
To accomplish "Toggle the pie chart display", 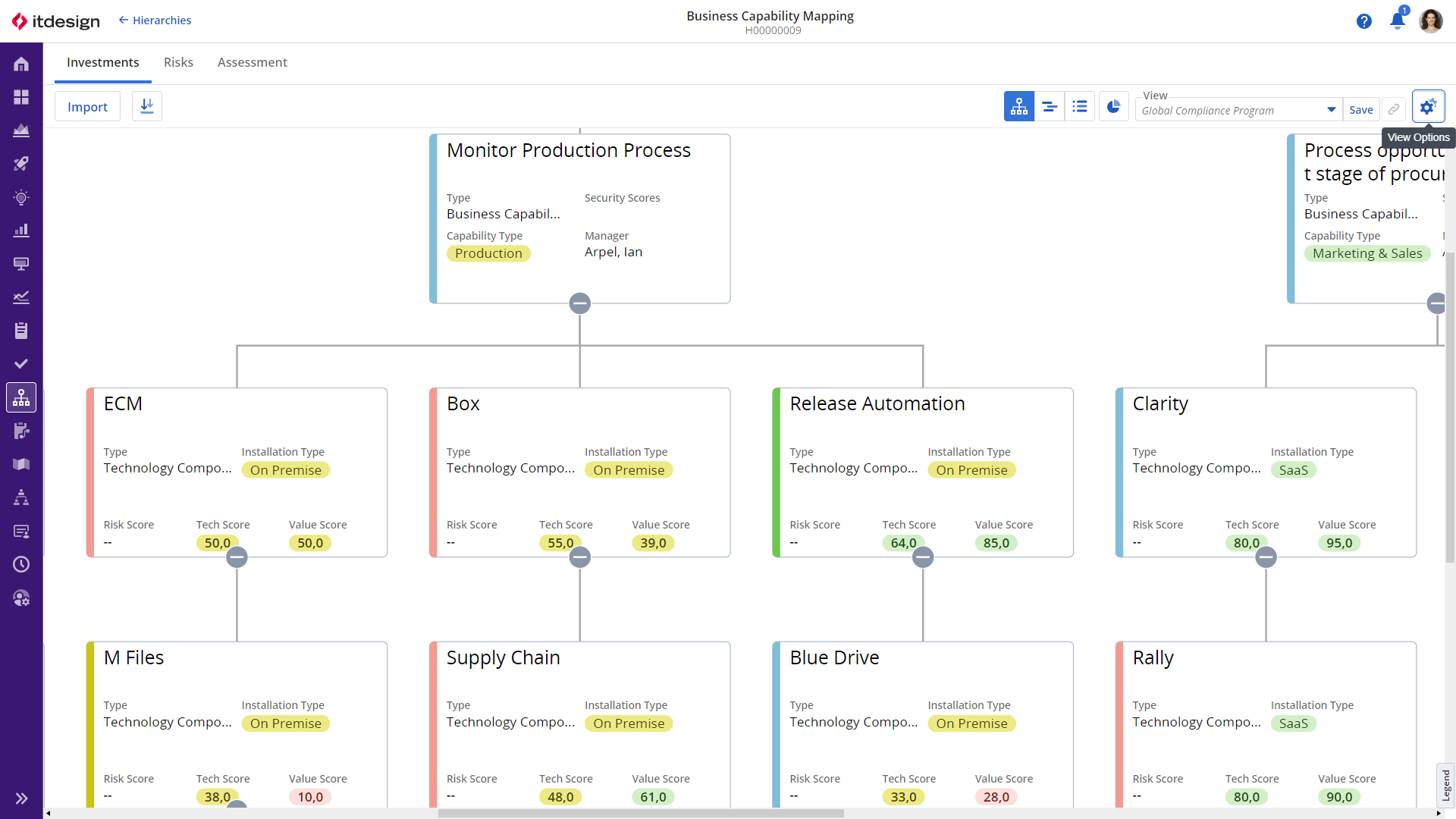I will (1113, 107).
